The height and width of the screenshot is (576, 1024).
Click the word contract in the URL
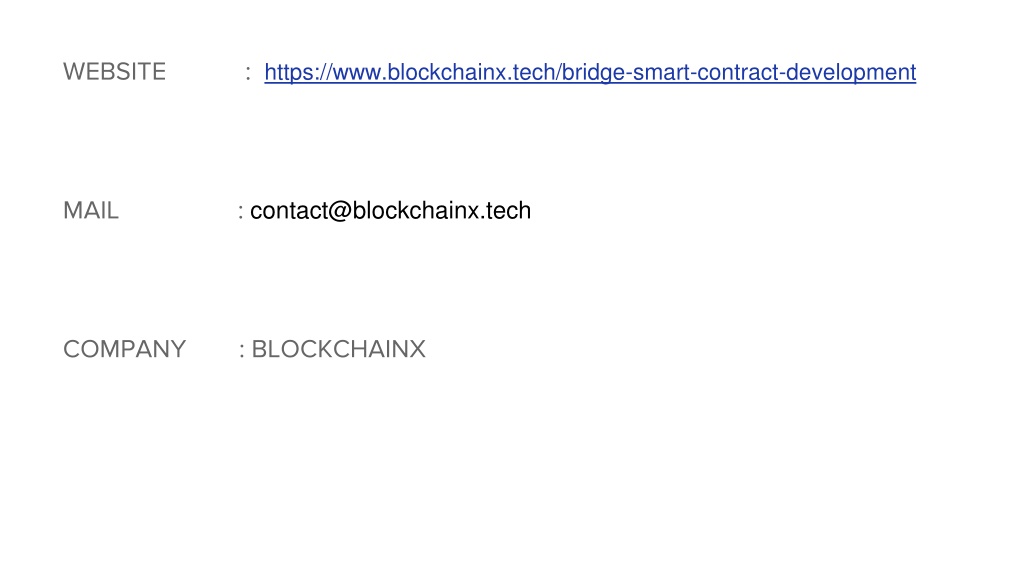tap(737, 72)
